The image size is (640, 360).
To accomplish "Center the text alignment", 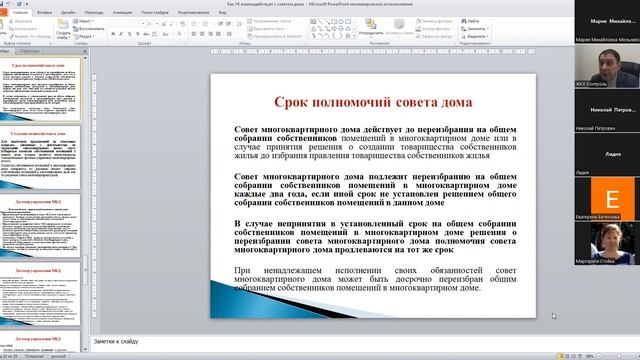I will click(x=202, y=34).
